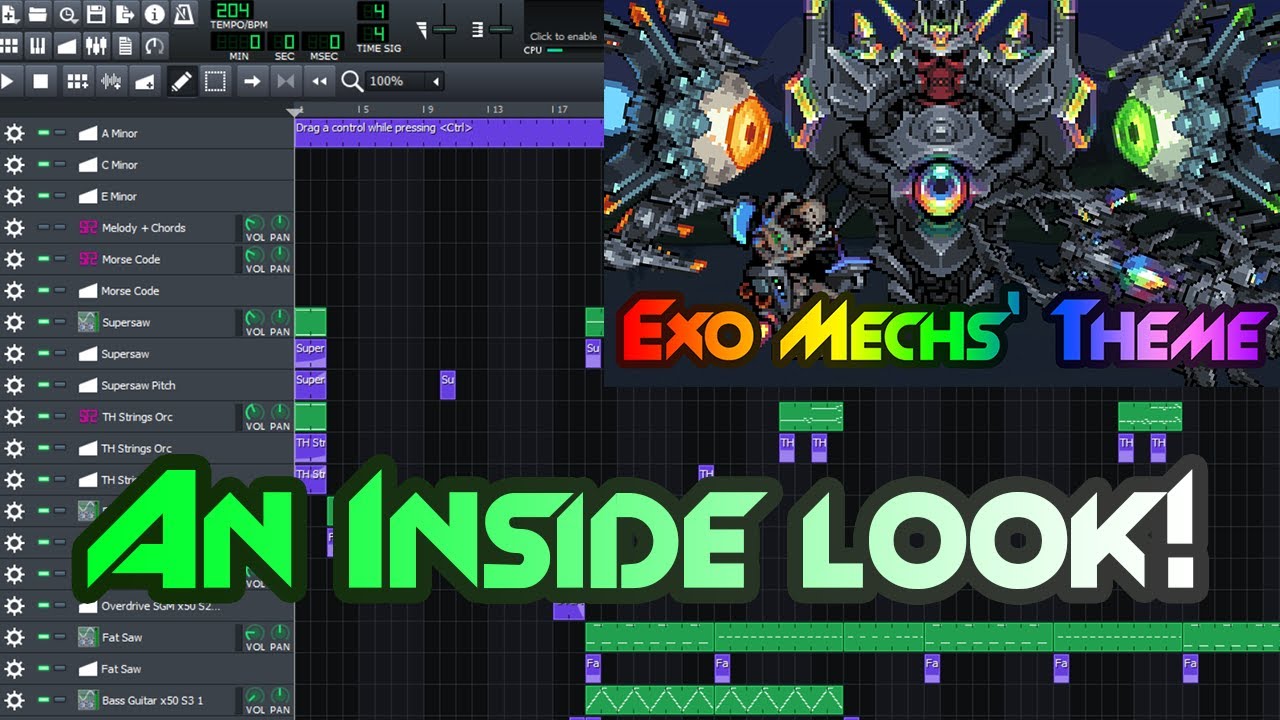Image resolution: width=1280 pixels, height=720 pixels.
Task: Click the time signature numerator field
Action: click(373, 11)
